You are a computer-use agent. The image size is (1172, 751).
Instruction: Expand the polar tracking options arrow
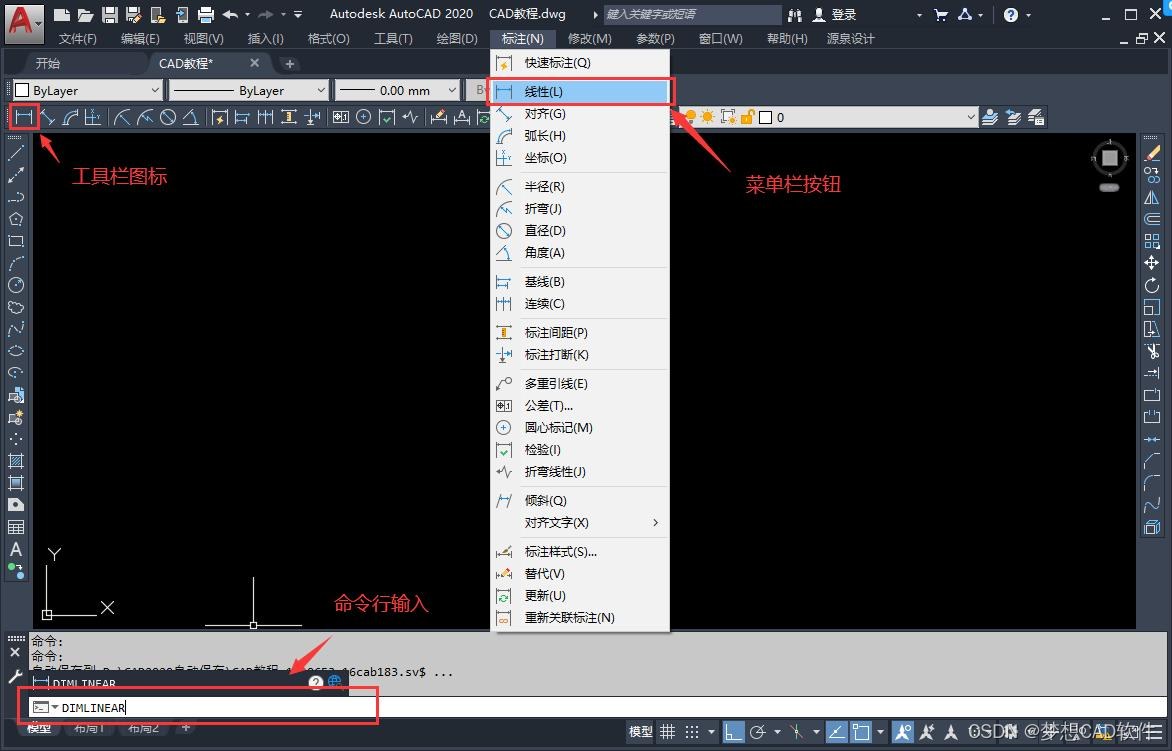click(x=777, y=732)
